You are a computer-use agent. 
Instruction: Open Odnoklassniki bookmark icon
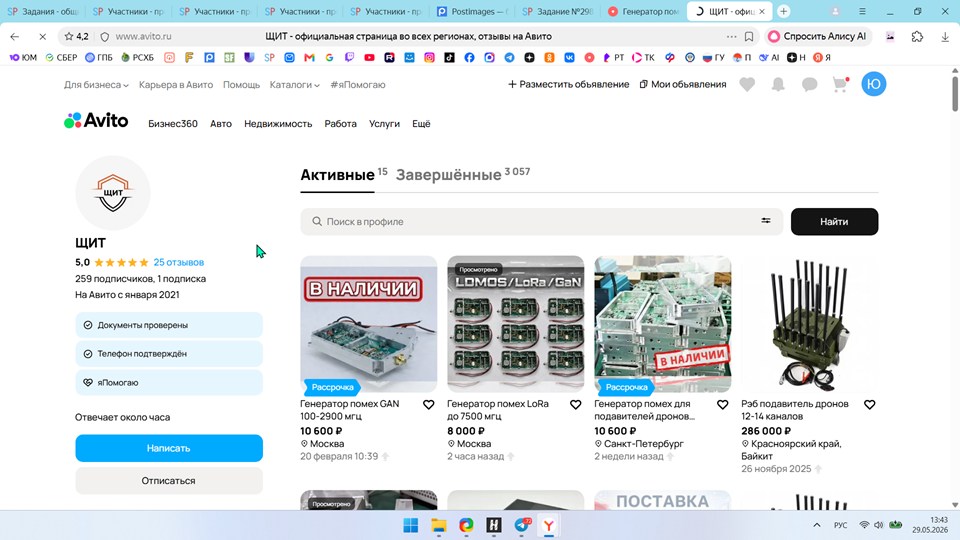(x=549, y=58)
